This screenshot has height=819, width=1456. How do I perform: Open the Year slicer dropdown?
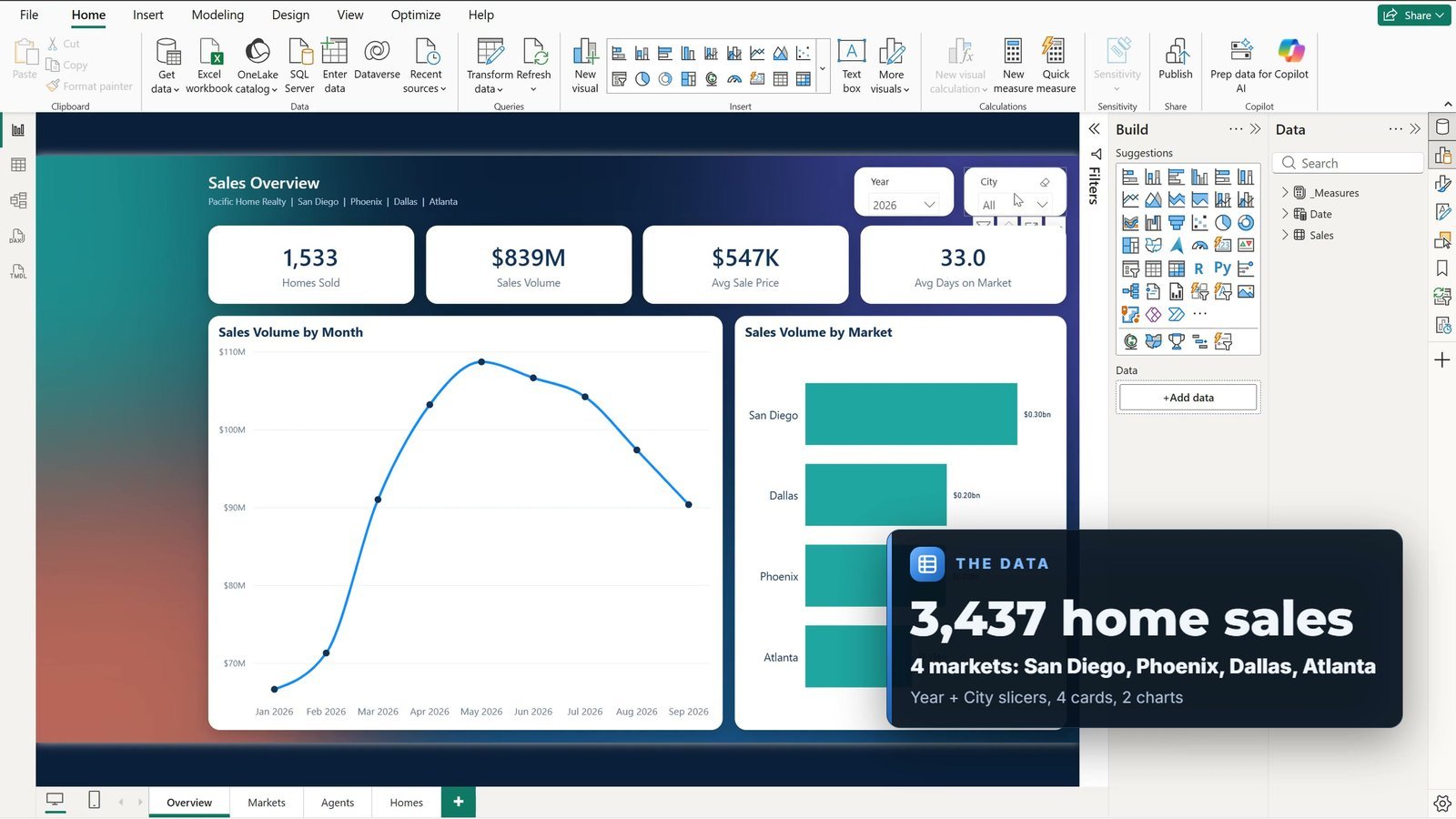(929, 205)
